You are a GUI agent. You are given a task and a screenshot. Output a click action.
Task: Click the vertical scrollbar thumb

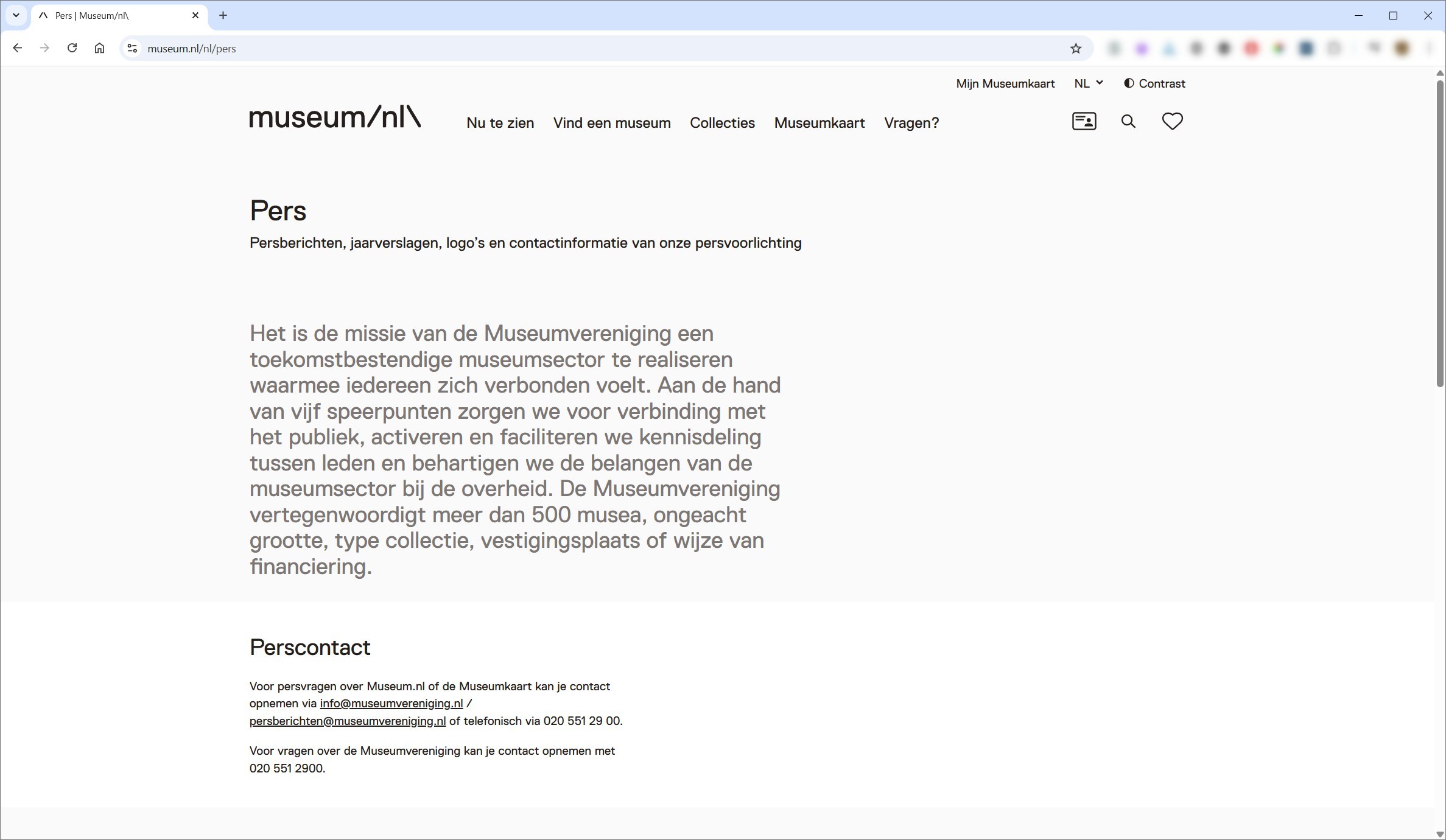pyautogui.click(x=1440, y=233)
